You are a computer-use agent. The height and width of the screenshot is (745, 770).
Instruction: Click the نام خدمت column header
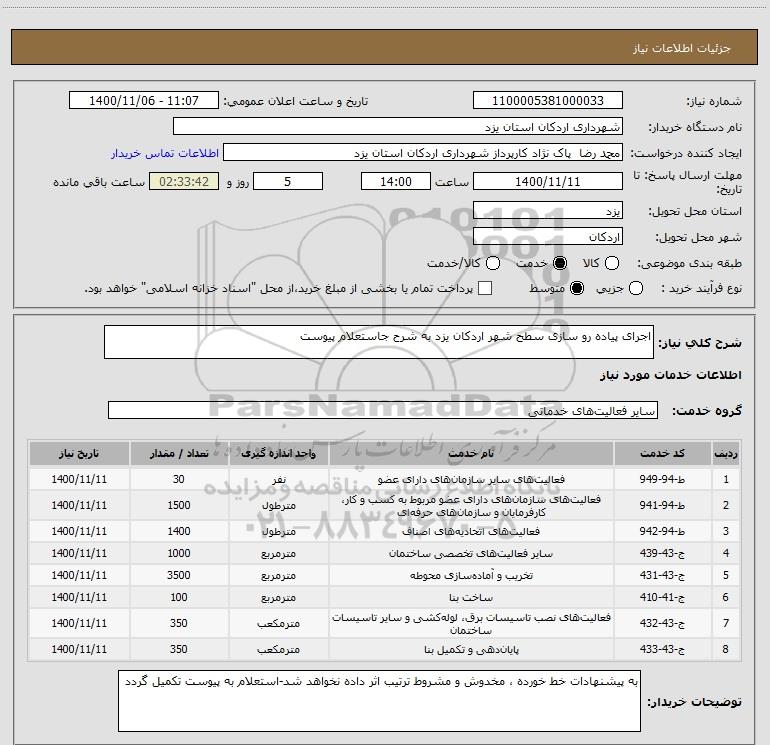click(x=471, y=453)
